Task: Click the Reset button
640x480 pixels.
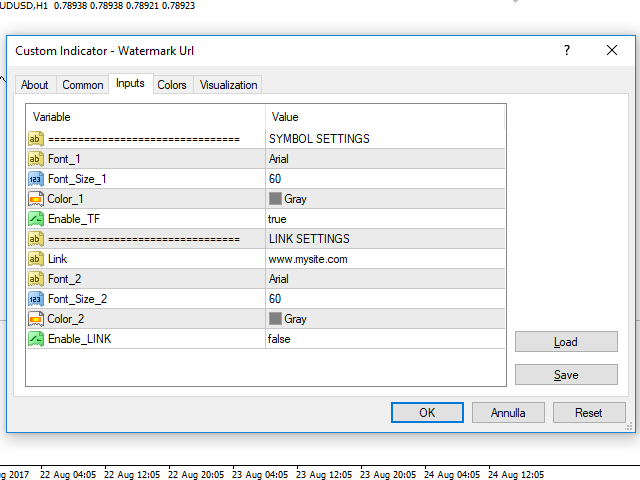Action: [588, 412]
